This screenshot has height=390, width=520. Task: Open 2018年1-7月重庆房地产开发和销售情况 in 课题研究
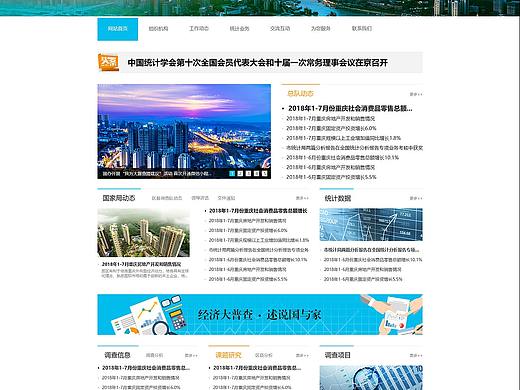(252, 378)
